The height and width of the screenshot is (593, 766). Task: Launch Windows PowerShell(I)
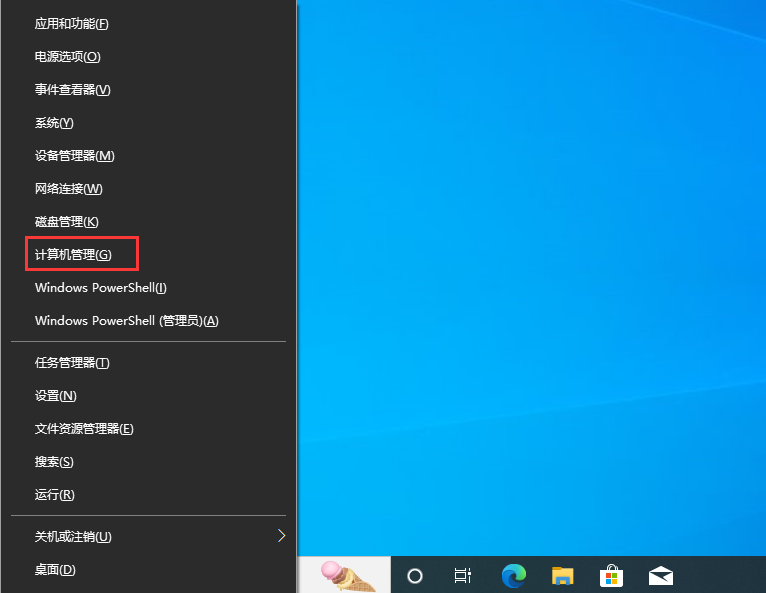point(148,288)
